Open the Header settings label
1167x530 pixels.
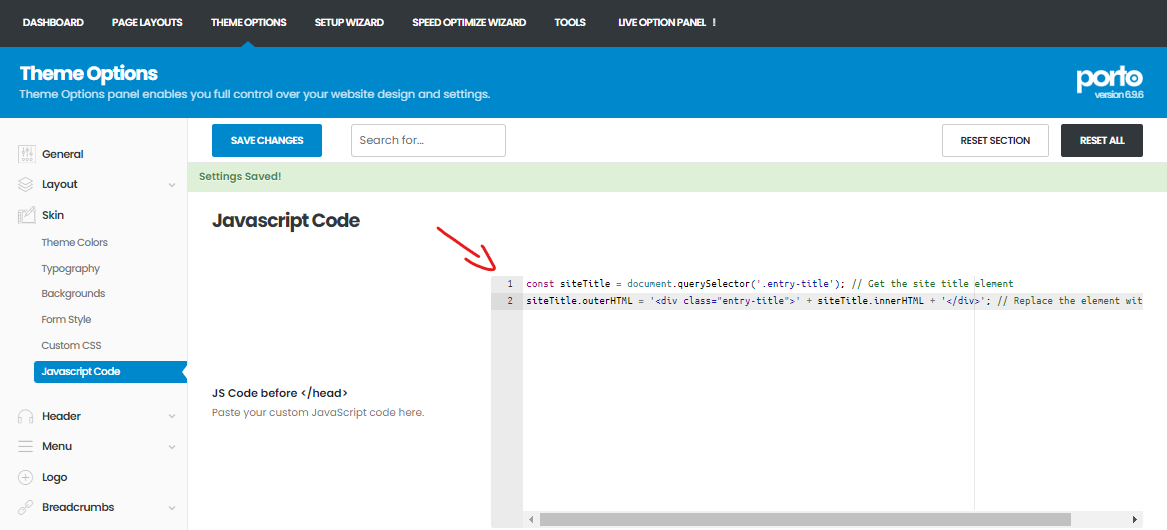tap(61, 416)
